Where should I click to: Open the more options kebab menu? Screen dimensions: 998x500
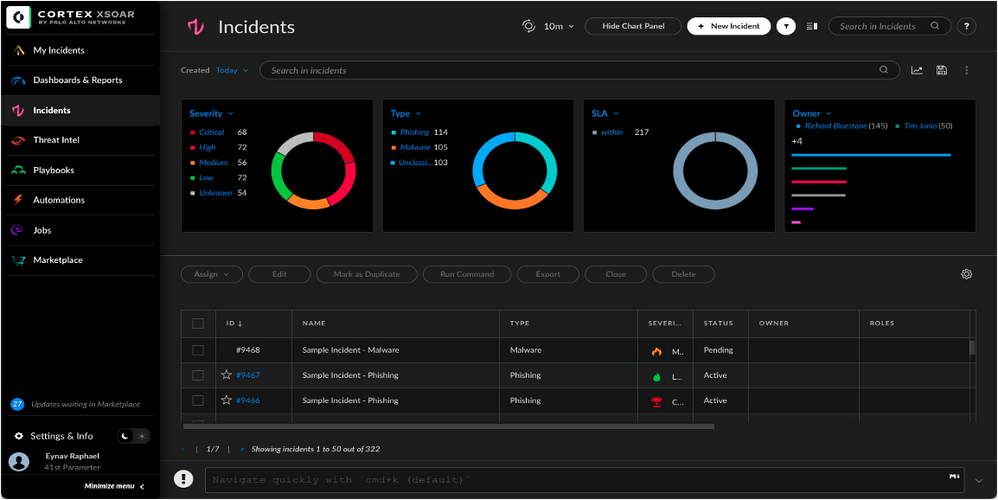[x=966, y=71]
